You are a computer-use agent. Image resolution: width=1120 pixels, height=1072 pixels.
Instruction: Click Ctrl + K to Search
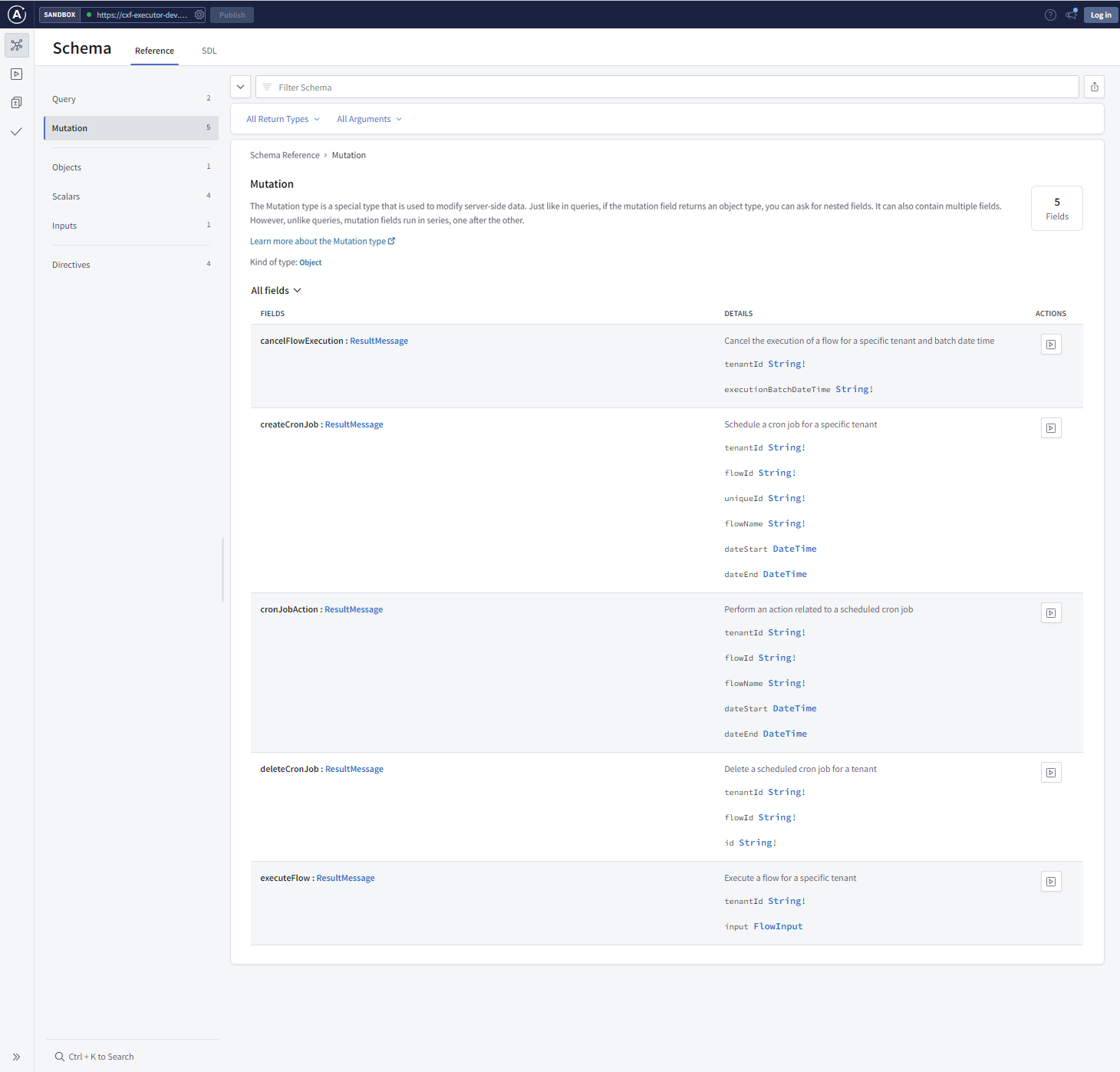(101, 1057)
